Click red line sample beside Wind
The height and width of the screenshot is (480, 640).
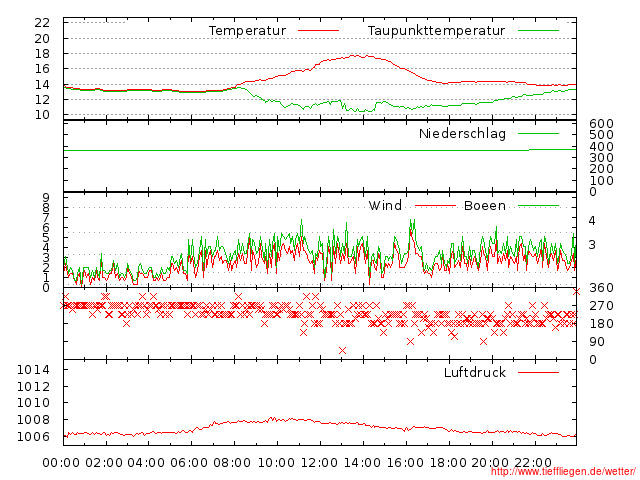(x=435, y=206)
